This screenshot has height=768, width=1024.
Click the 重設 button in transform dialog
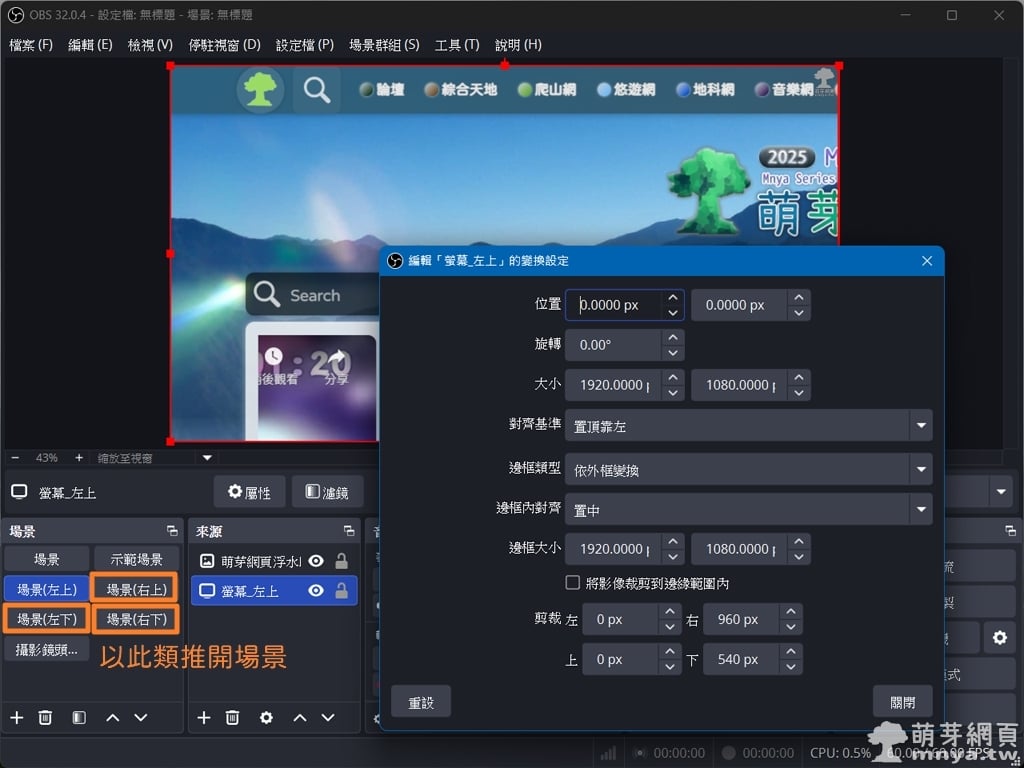[421, 702]
